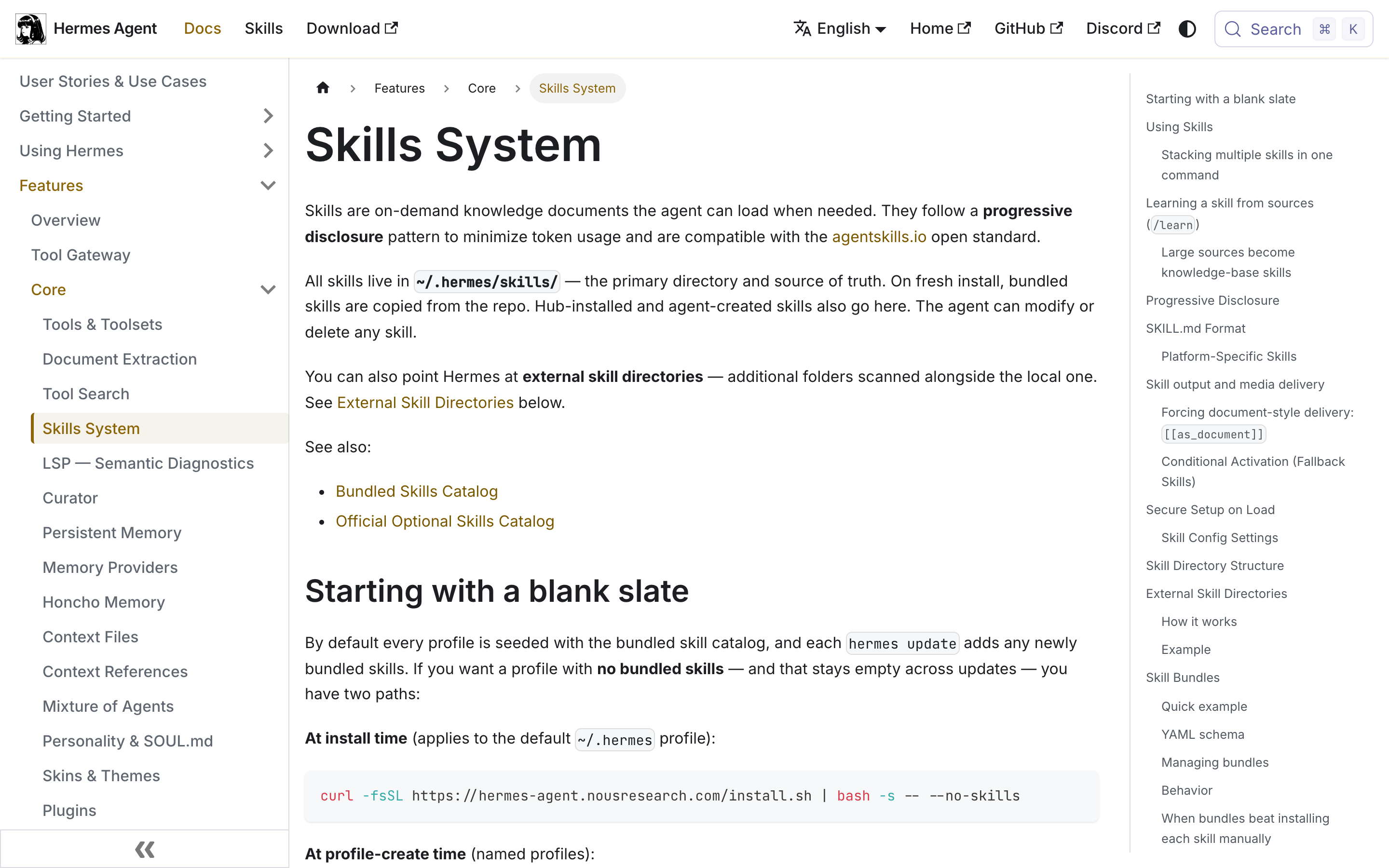Image resolution: width=1389 pixels, height=868 pixels.
Task: Open the Tool Gateway sidebar page
Action: 81,255
